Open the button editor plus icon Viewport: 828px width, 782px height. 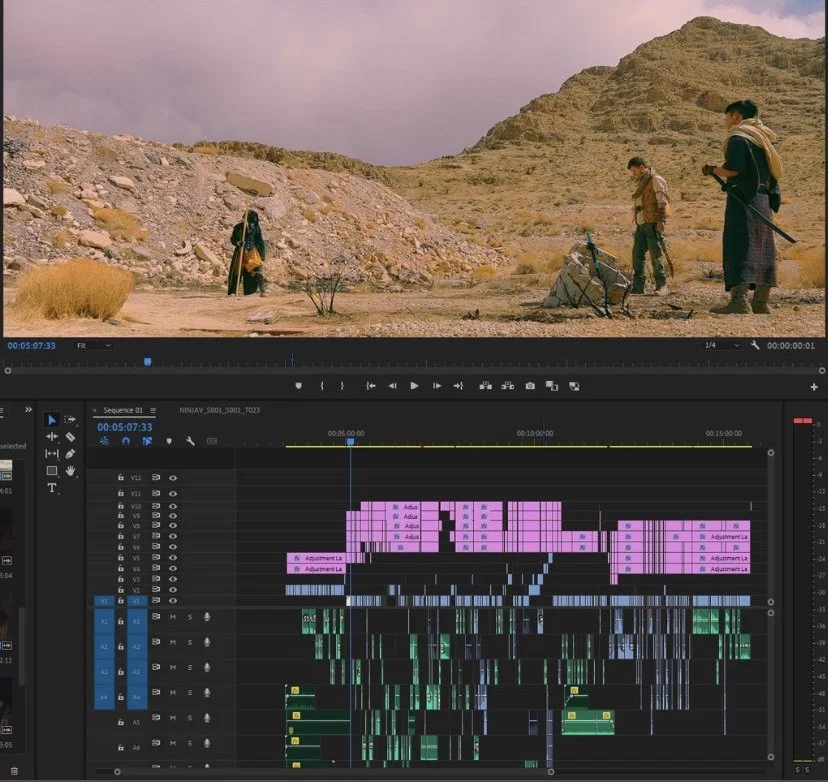tap(814, 387)
